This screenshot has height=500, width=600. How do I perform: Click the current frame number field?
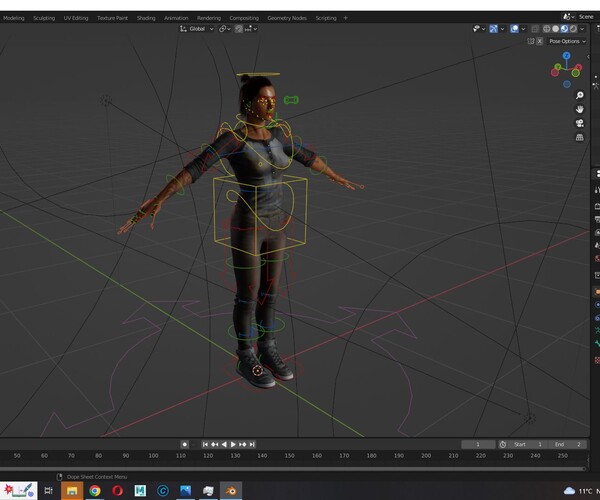coord(478,445)
